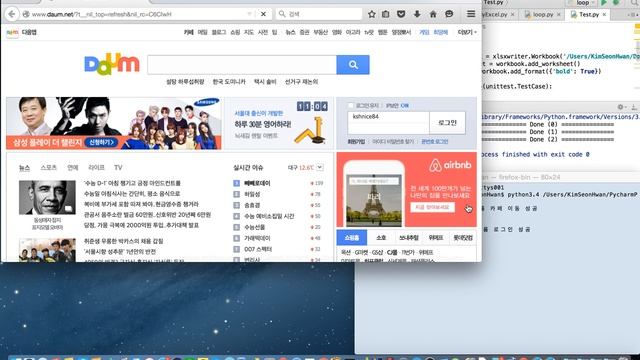Screen dimensions: 640x360
Task: Close the loop.py tab in PyCharm
Action: pos(559,14)
